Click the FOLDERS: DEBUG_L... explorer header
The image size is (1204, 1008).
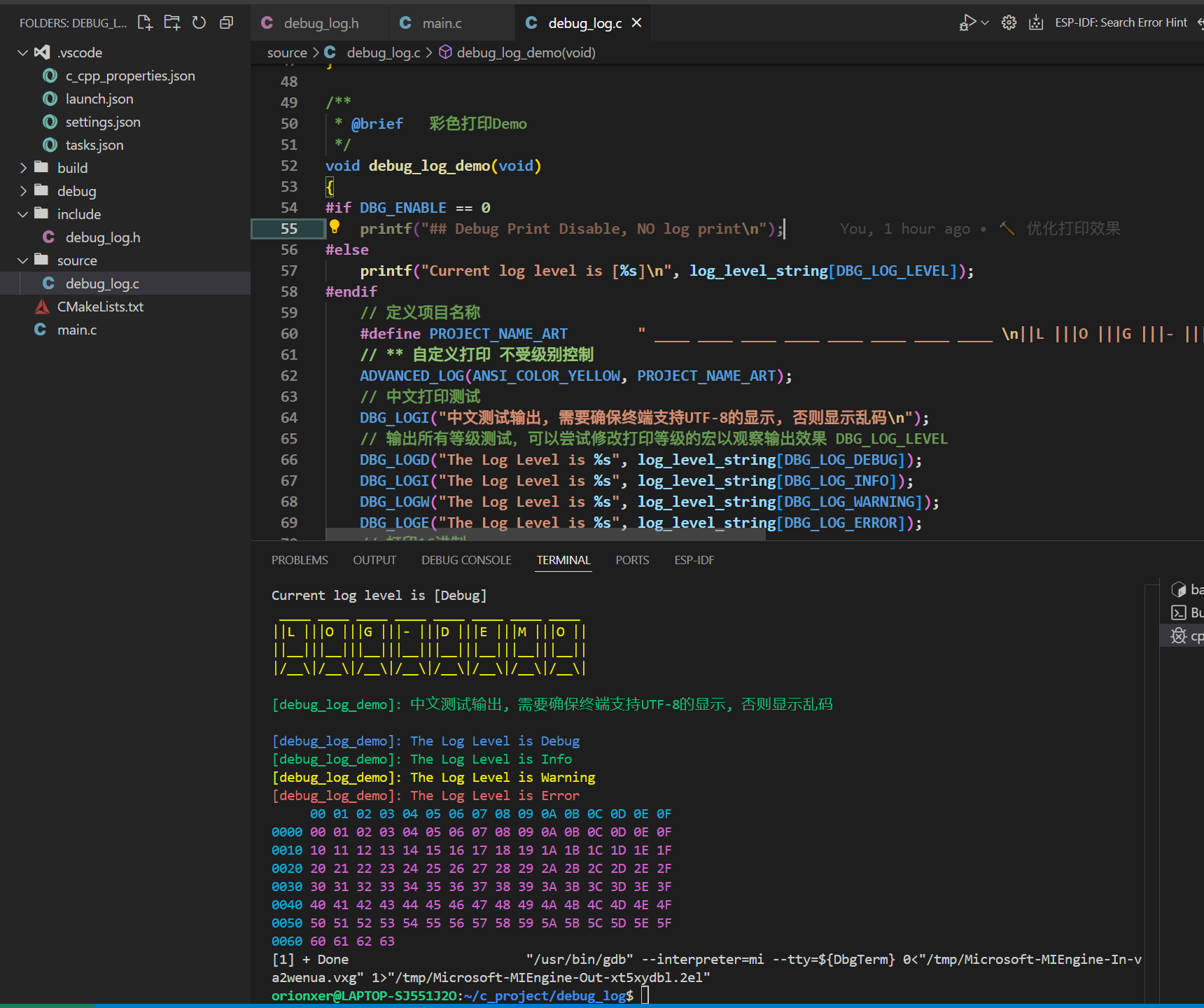[73, 23]
